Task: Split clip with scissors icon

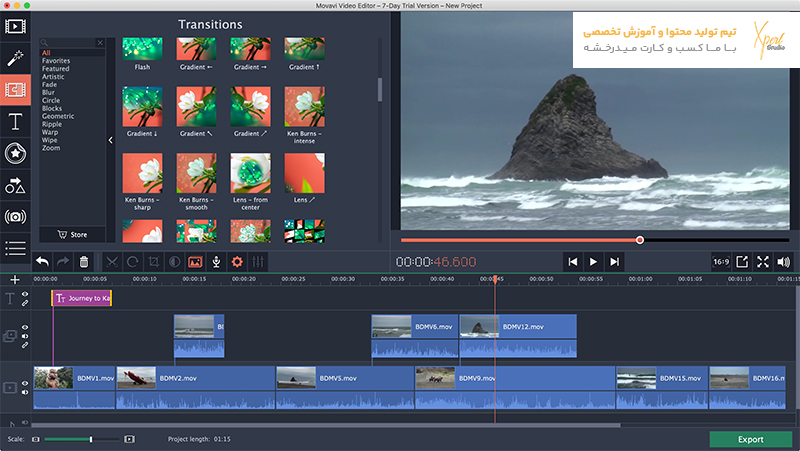Action: point(112,262)
